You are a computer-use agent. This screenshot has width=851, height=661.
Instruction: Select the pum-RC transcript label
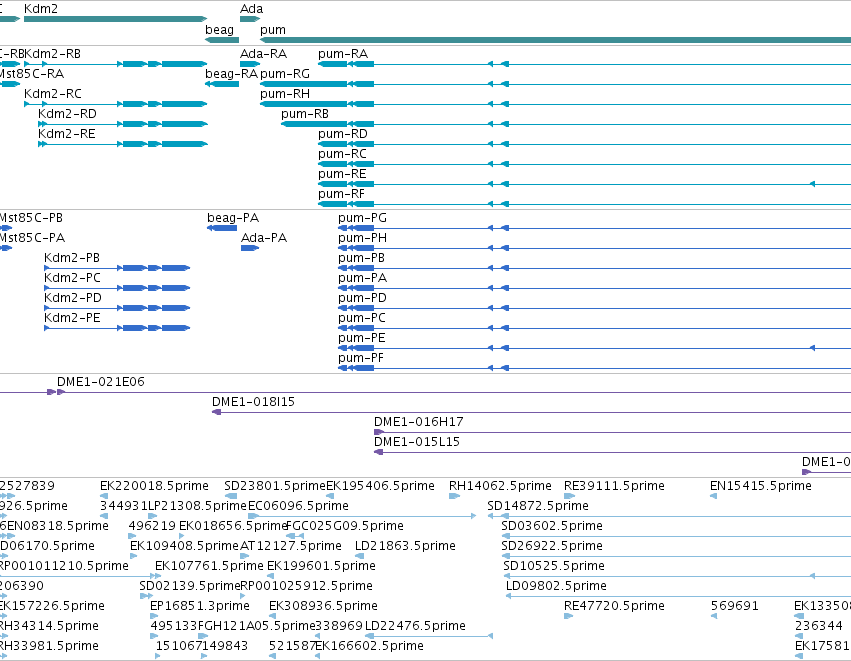pyautogui.click(x=342, y=154)
